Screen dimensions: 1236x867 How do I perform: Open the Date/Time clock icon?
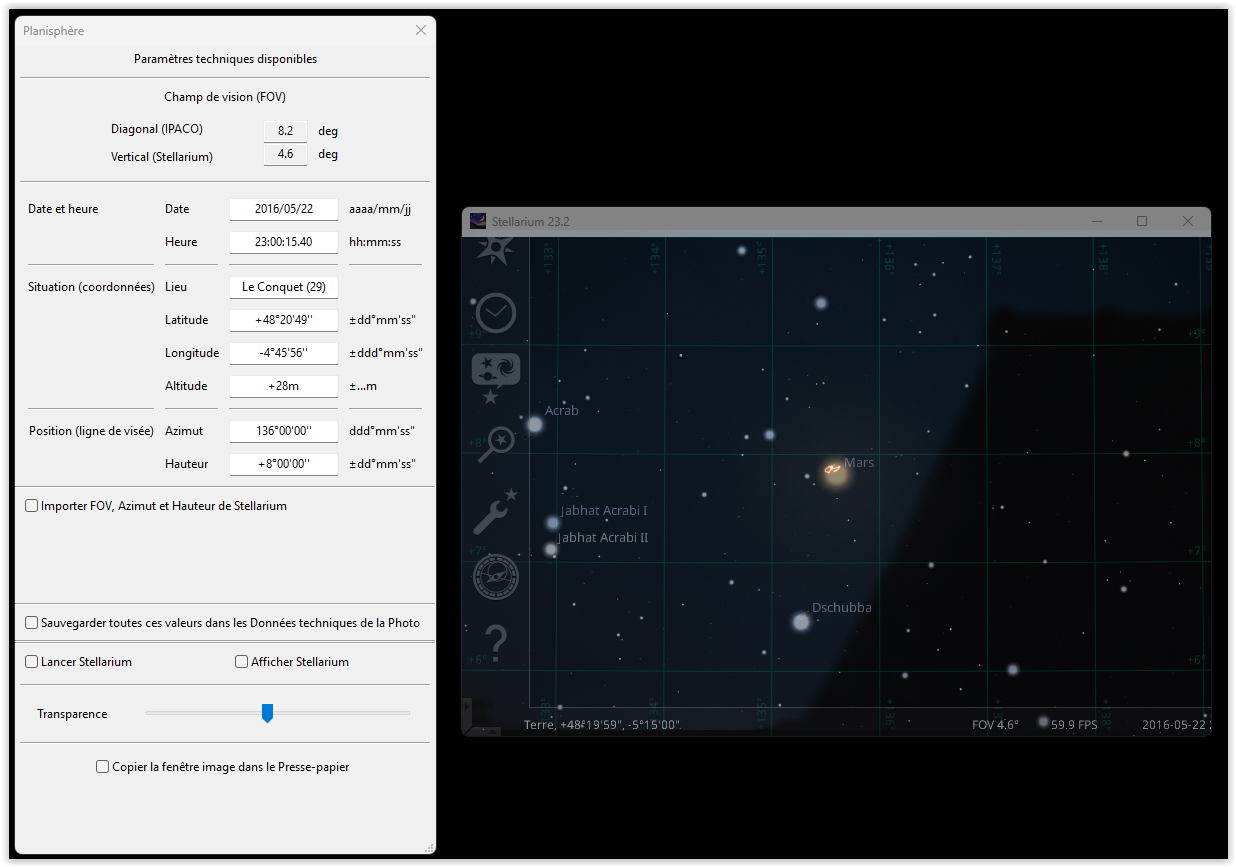[495, 313]
